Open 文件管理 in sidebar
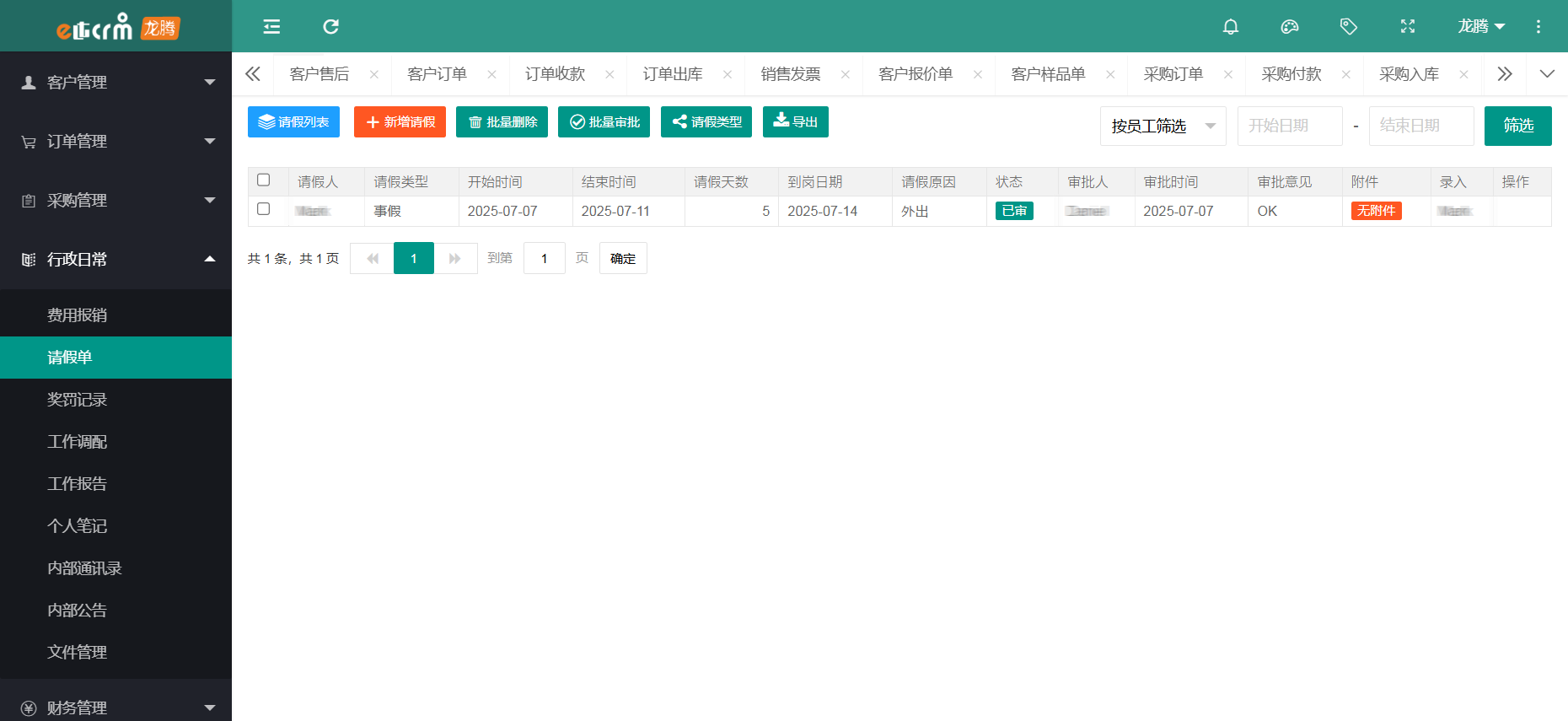The height and width of the screenshot is (721, 1568). pyautogui.click(x=115, y=653)
